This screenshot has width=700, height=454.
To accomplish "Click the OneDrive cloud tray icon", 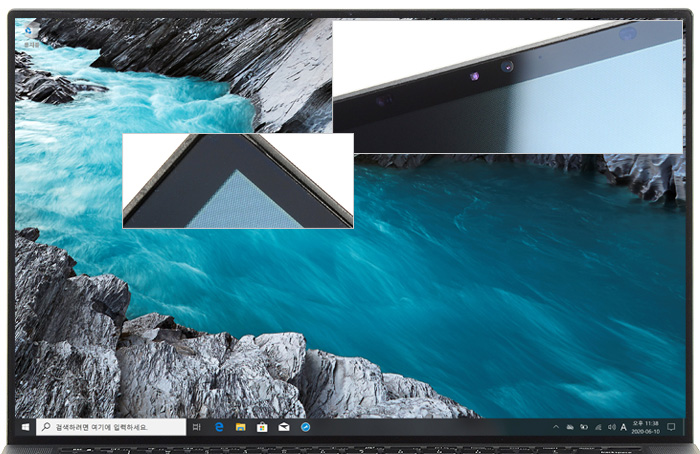I will pos(570,427).
